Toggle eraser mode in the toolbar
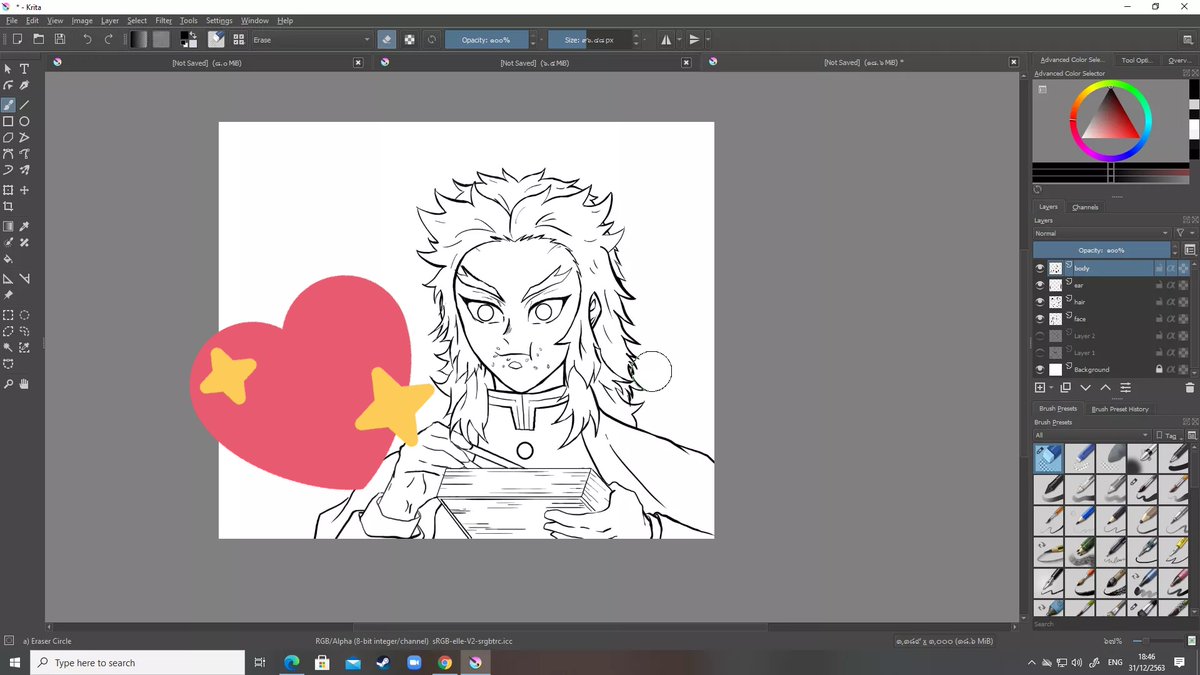 pos(388,39)
